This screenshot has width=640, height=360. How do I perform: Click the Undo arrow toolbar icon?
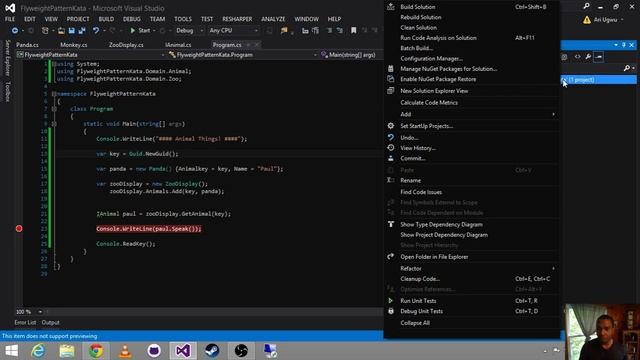pos(96,31)
